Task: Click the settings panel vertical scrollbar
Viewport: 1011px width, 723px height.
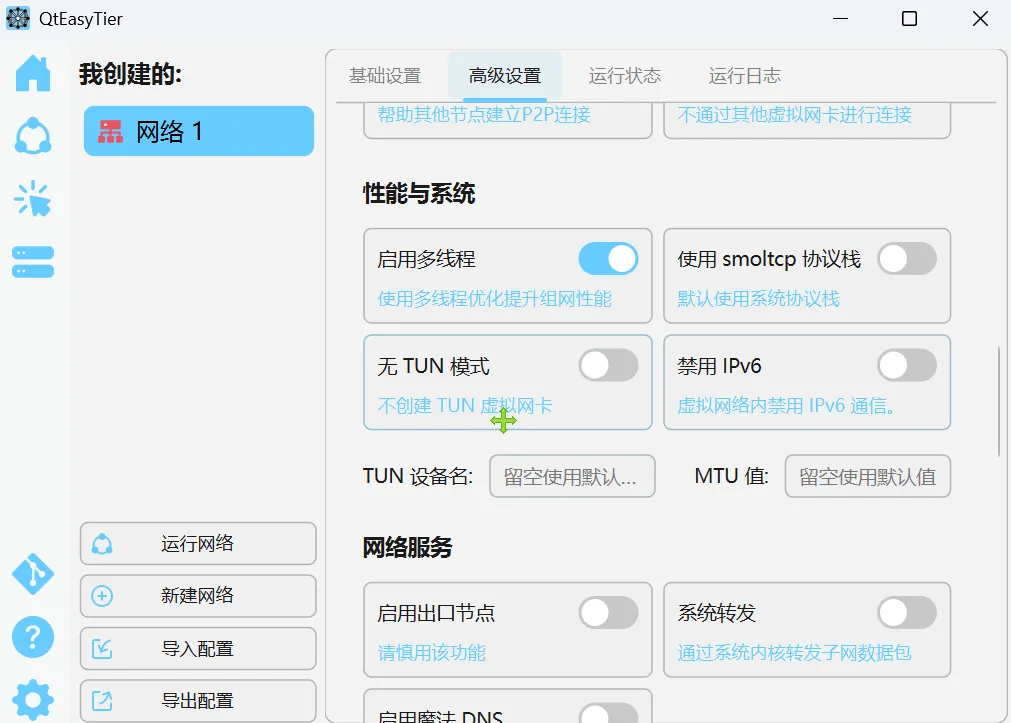Action: click(999, 401)
